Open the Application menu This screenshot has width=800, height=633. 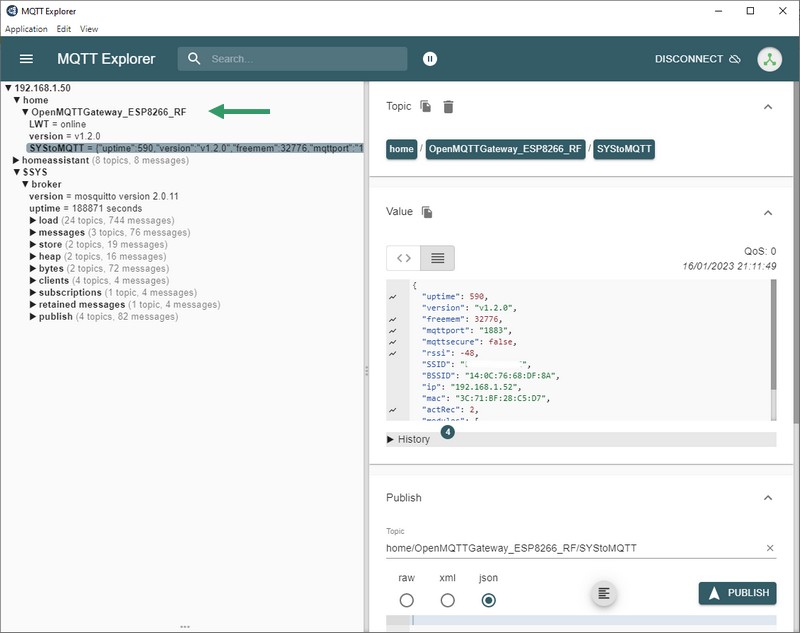(x=26, y=29)
